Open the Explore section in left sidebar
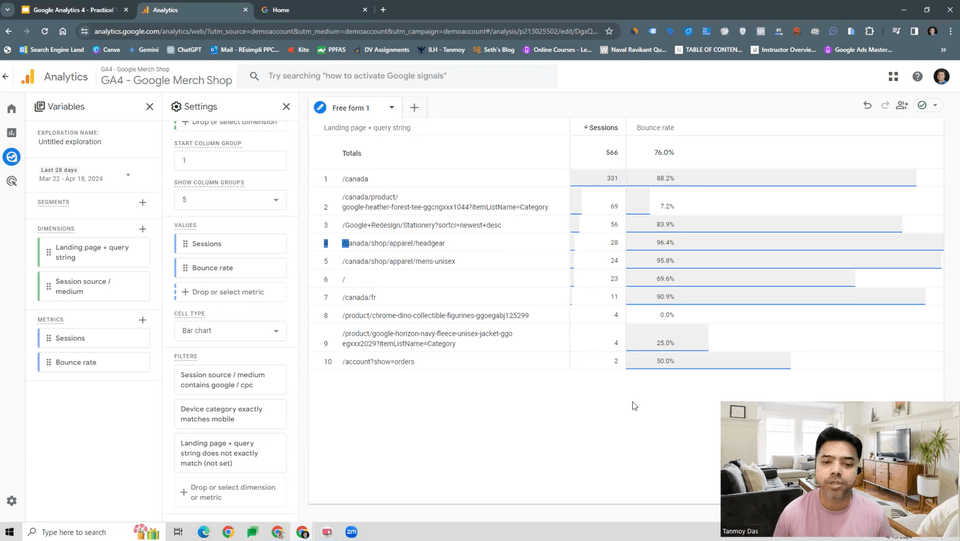Image resolution: width=960 pixels, height=541 pixels. [12, 157]
